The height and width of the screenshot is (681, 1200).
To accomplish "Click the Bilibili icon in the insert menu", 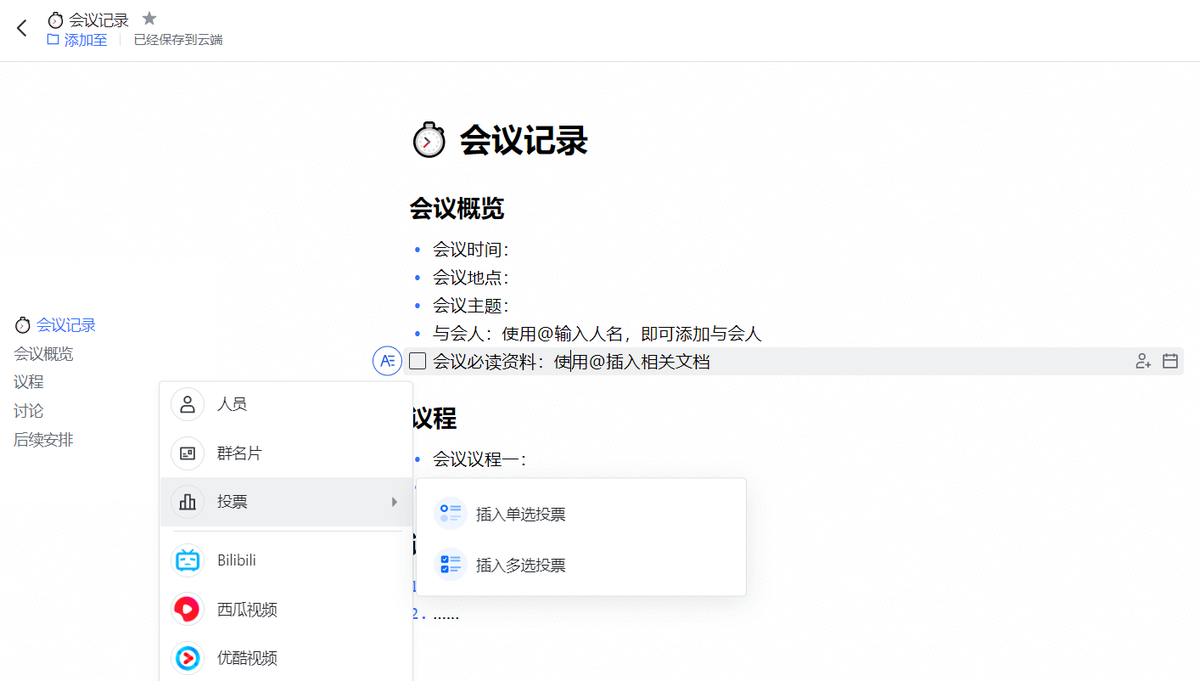I will pos(187,560).
